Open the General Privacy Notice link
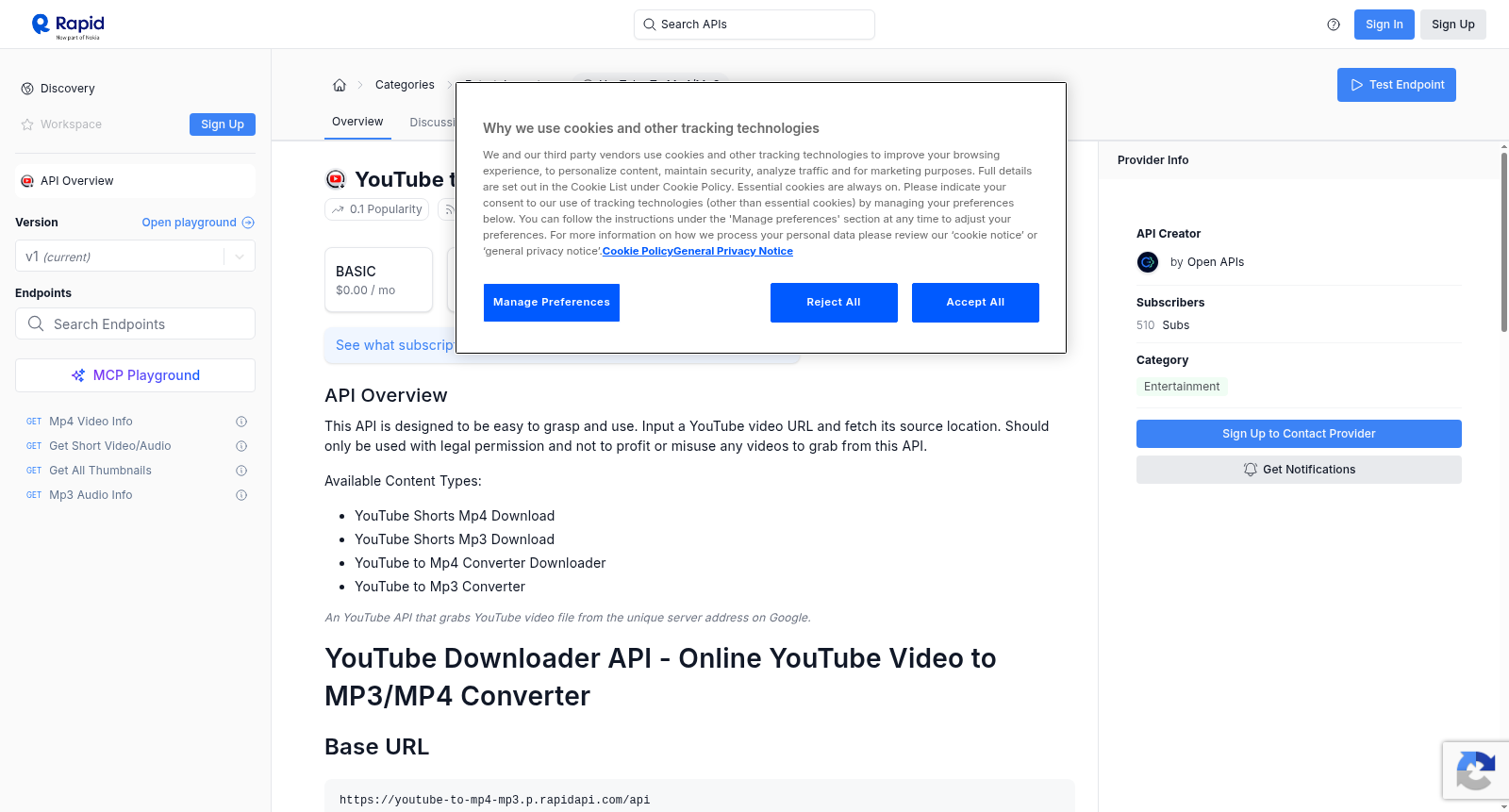Viewport: 1509px width, 812px height. click(734, 251)
